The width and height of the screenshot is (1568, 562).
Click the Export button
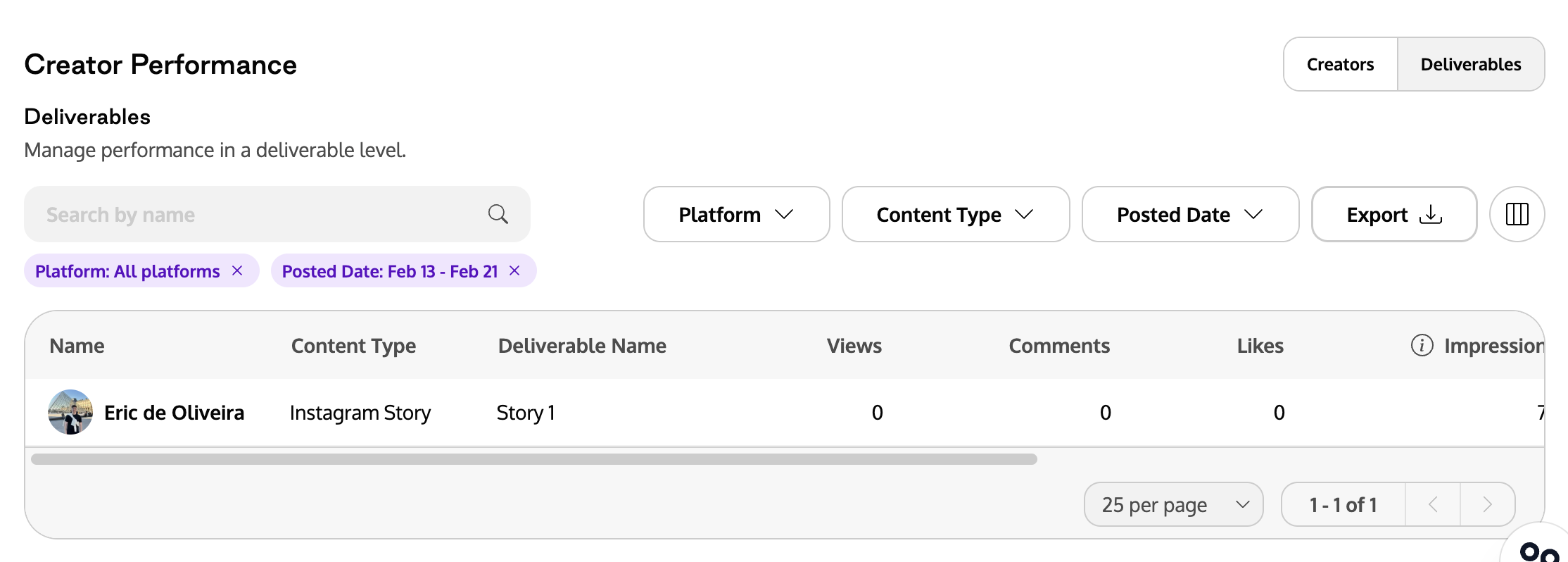click(1394, 214)
